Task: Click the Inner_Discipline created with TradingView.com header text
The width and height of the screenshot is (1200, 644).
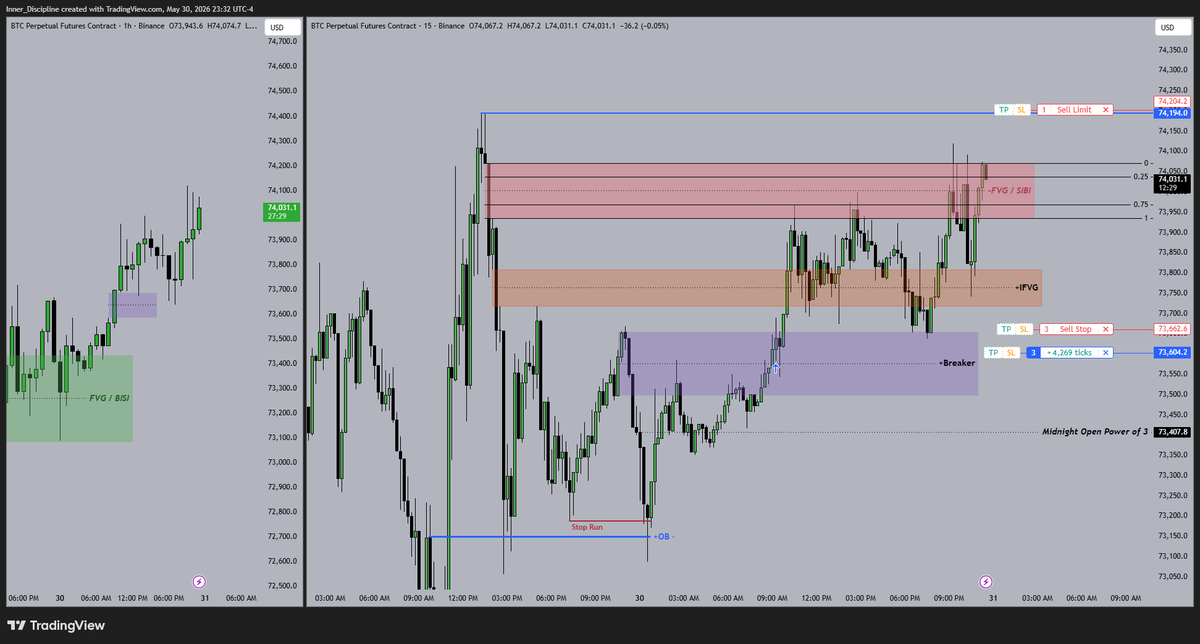Action: [86, 8]
